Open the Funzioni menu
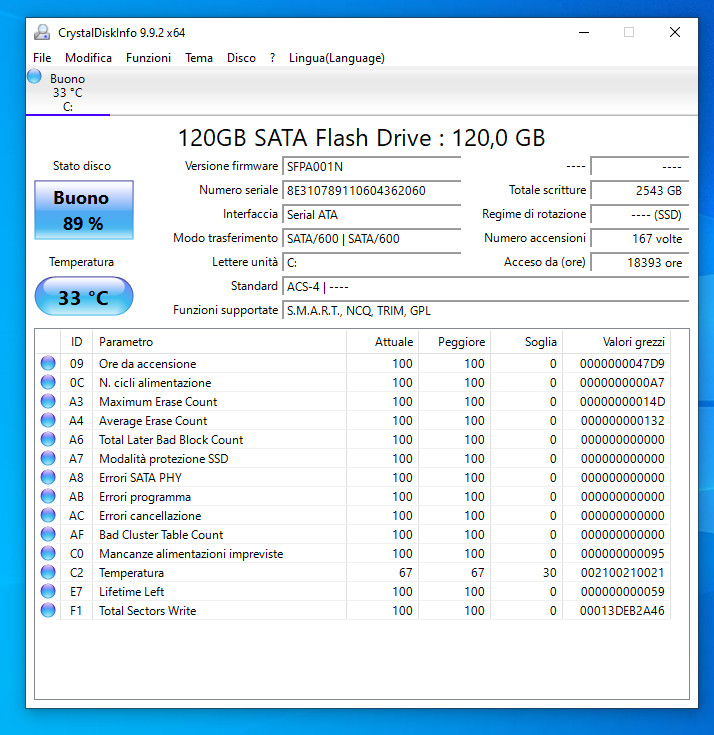714x735 pixels. [148, 58]
